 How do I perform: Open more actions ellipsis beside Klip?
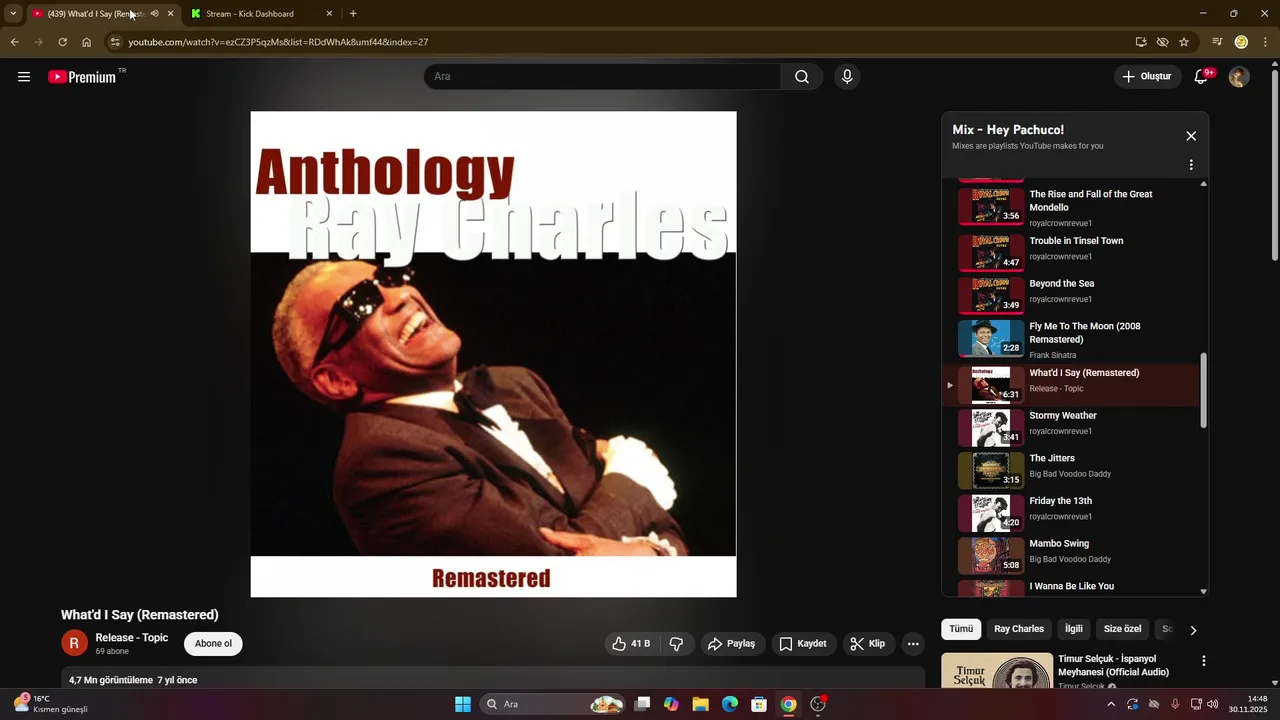(913, 644)
